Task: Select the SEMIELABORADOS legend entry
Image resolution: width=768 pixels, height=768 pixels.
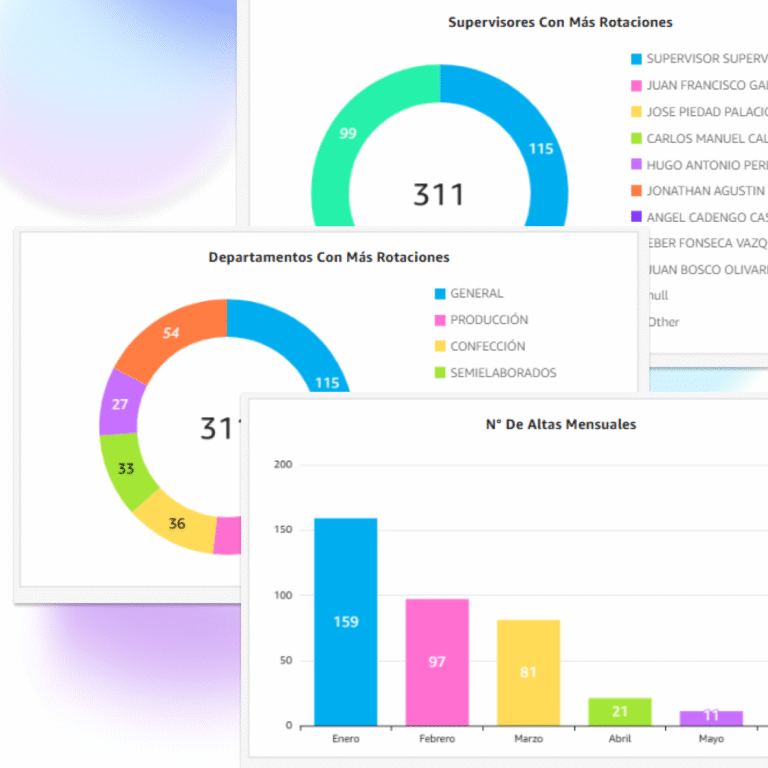Action: coord(495,373)
